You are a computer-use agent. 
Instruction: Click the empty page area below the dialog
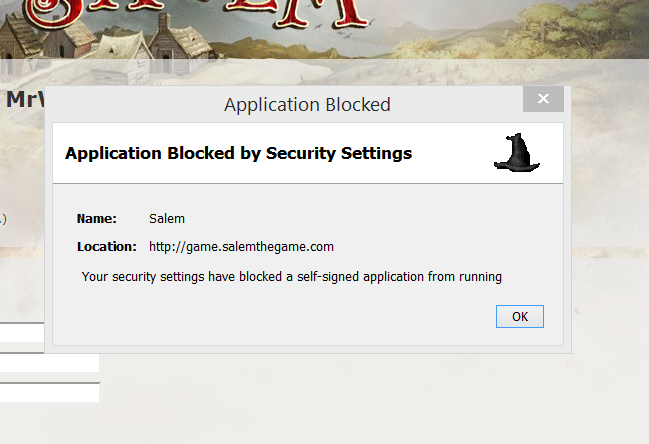350,400
